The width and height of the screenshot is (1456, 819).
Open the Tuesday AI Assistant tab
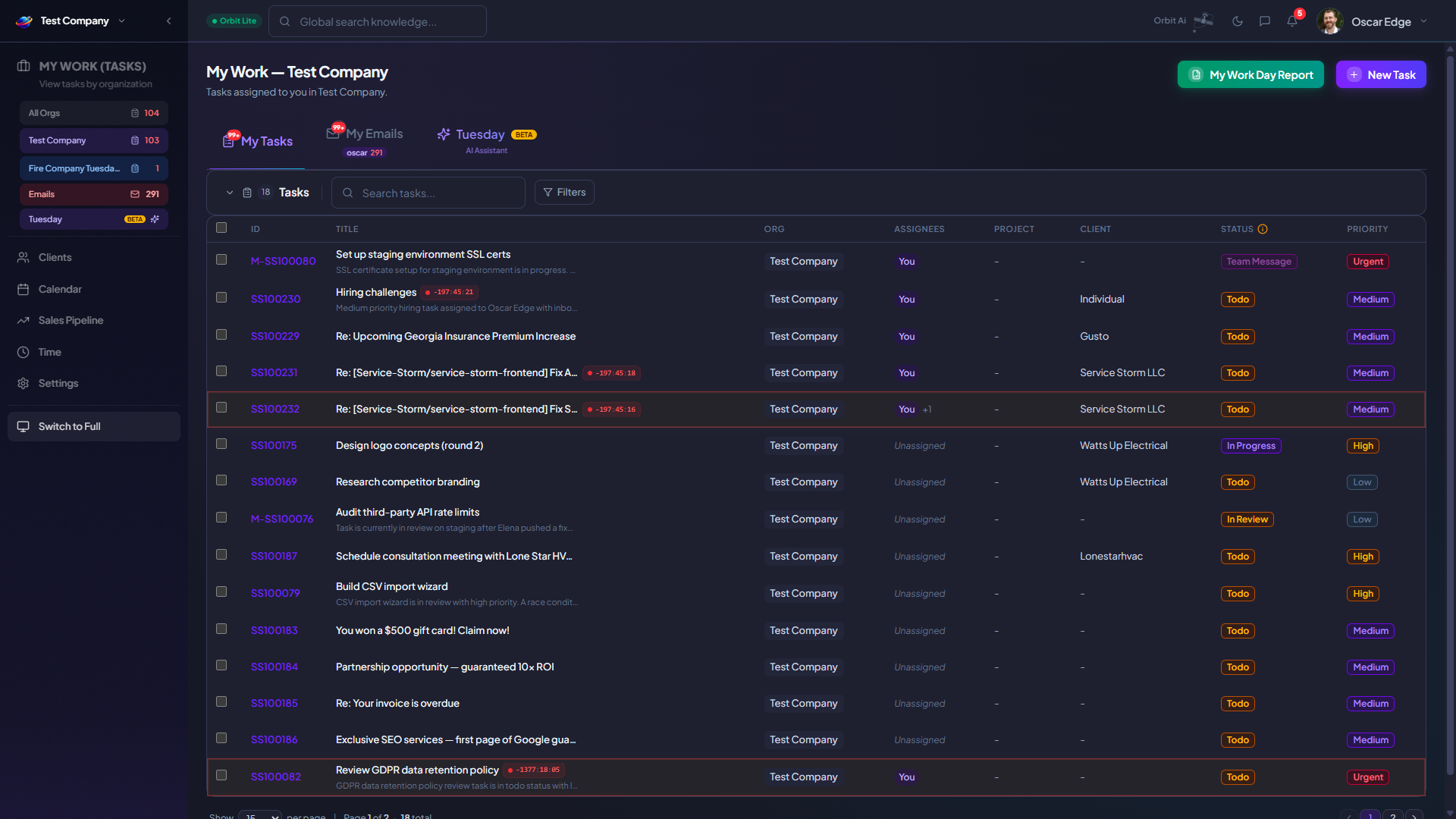pyautogui.click(x=486, y=141)
